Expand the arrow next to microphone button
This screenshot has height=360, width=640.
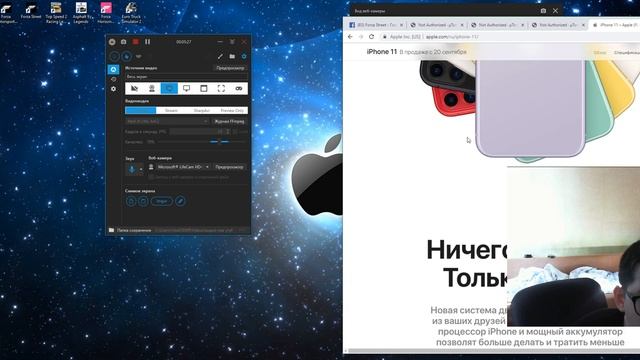pyautogui.click(x=141, y=169)
